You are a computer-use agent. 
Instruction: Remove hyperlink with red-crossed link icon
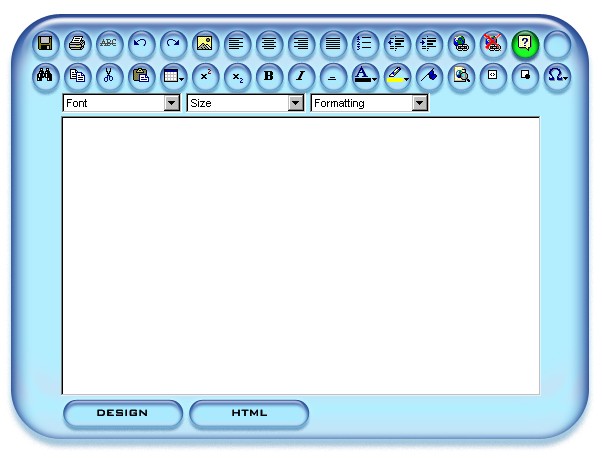click(493, 44)
